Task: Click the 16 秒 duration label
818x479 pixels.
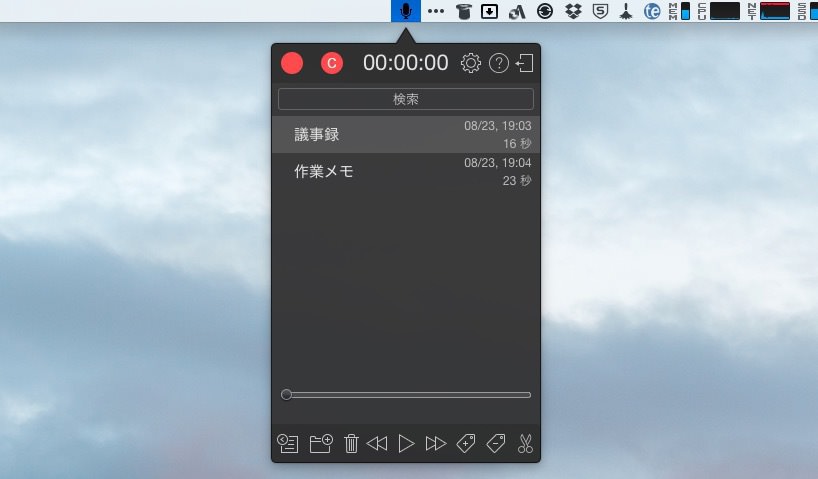Action: tap(517, 143)
